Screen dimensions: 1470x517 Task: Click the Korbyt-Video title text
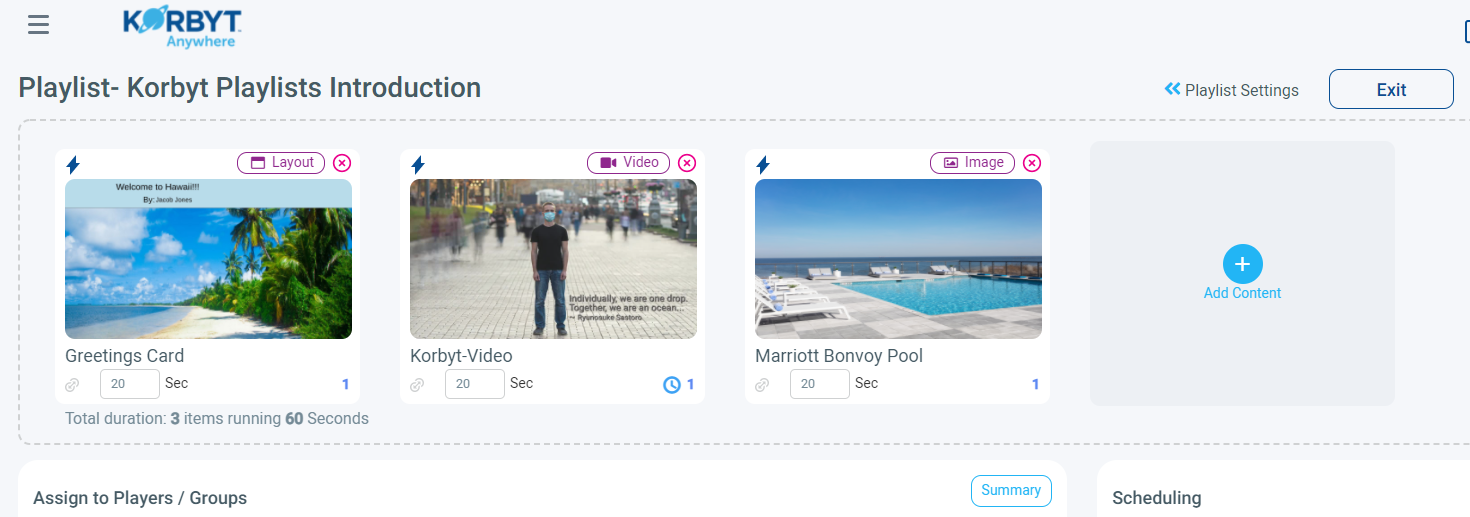(x=461, y=356)
